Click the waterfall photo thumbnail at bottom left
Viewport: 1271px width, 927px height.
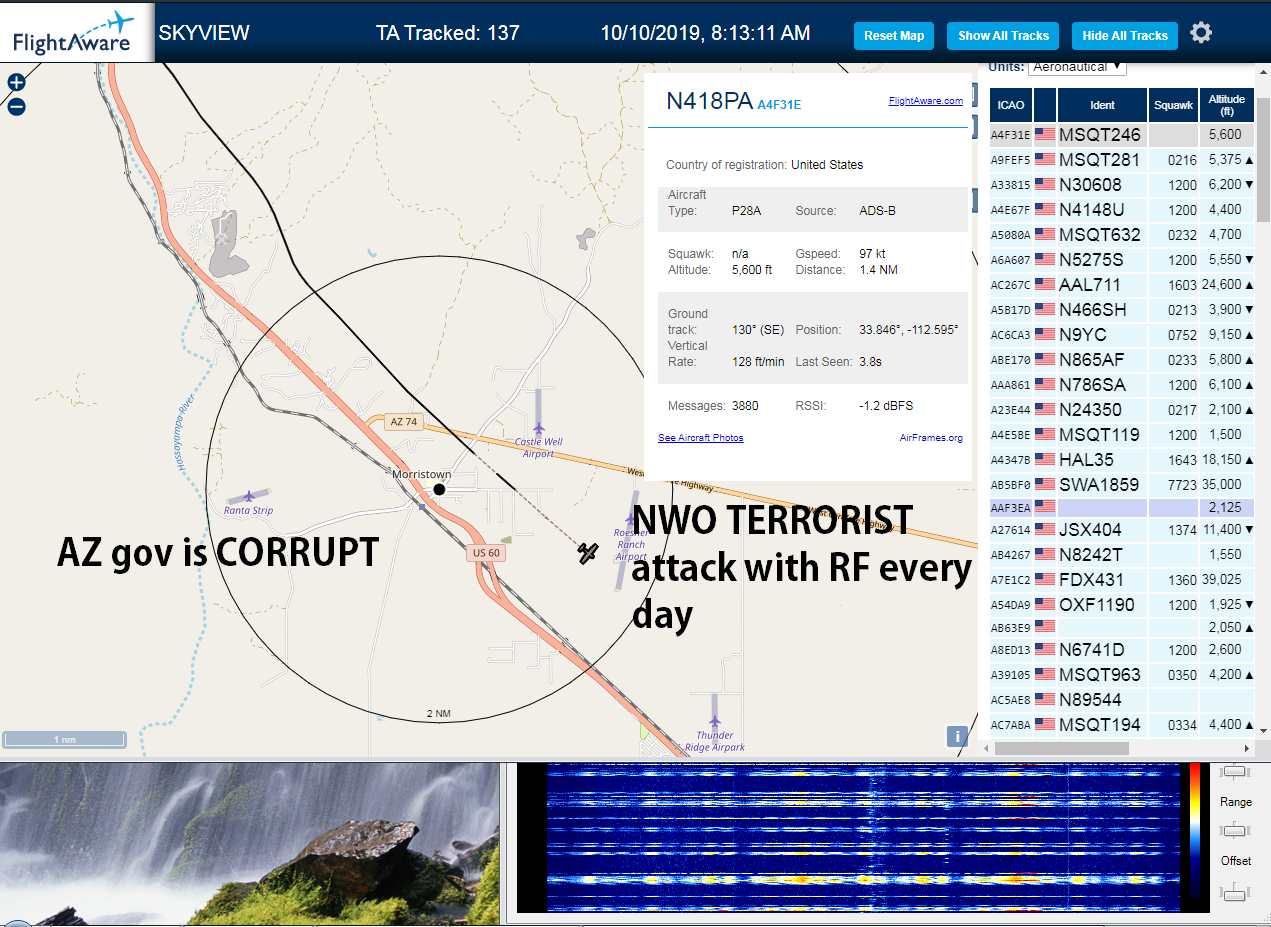tap(249, 842)
